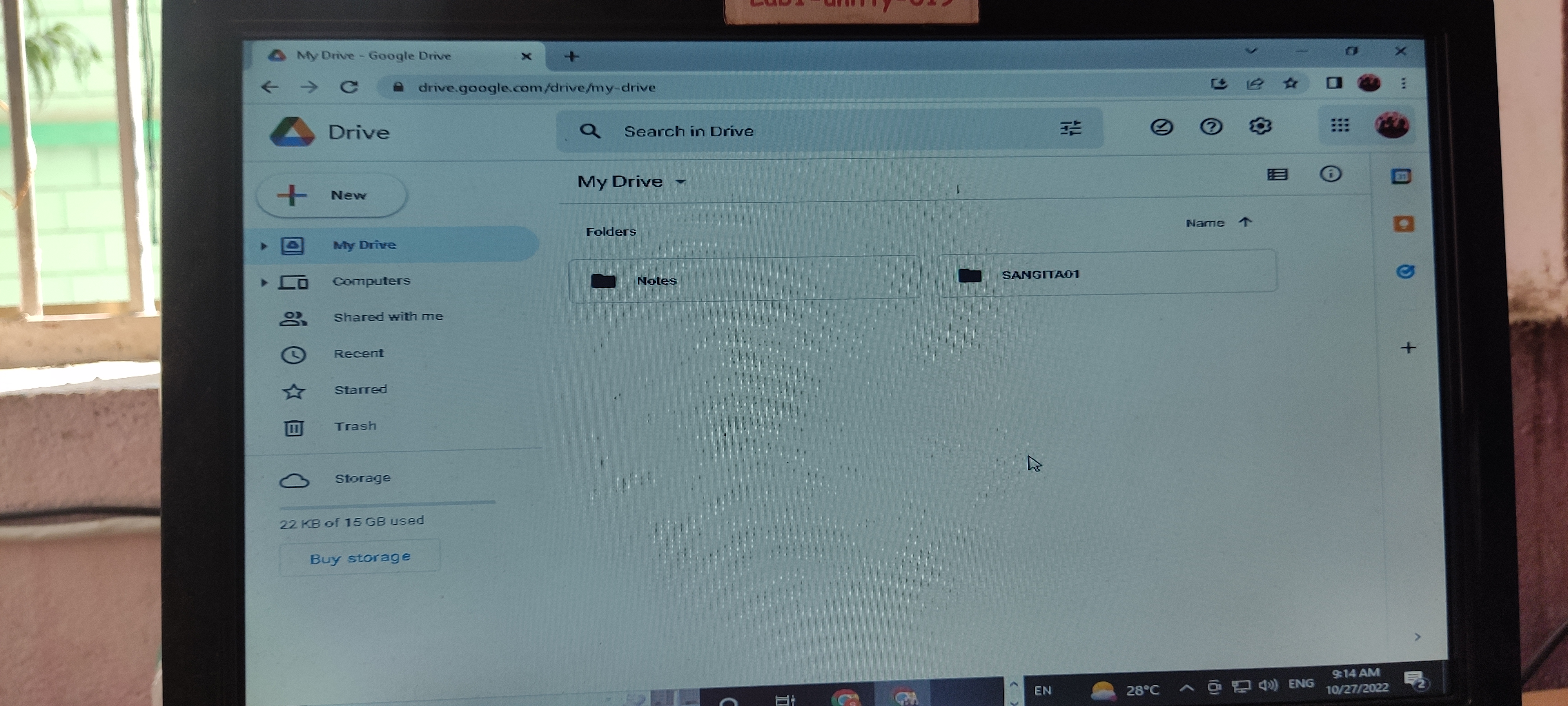Expand My Drive tree in sidebar
The image size is (1568, 706).
(263, 246)
